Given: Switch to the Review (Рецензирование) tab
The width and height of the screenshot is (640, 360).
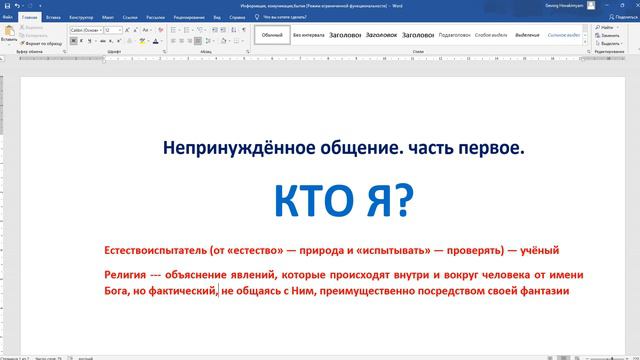Looking at the screenshot, I should click(189, 18).
